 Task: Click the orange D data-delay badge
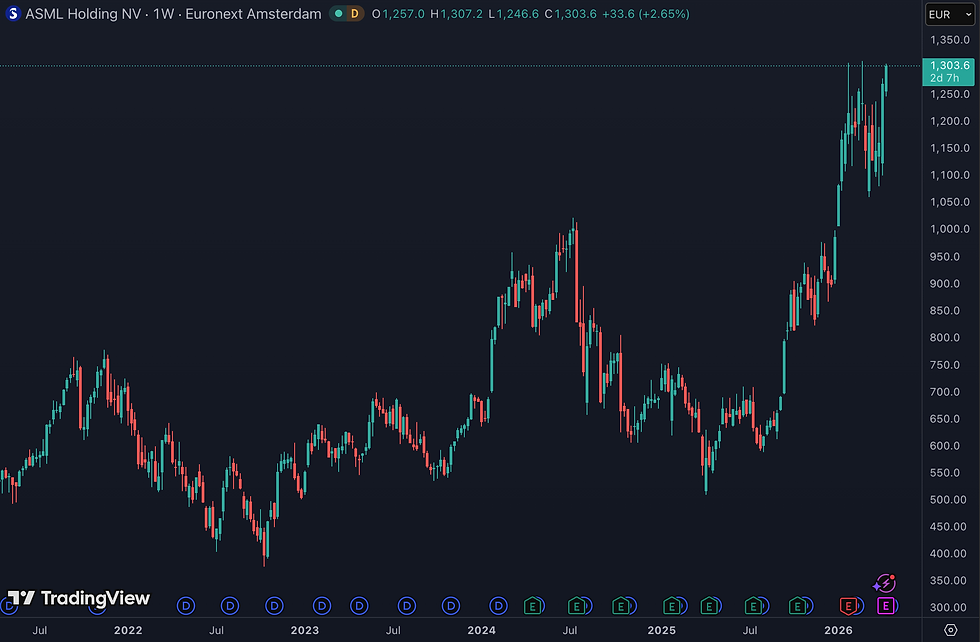(354, 14)
